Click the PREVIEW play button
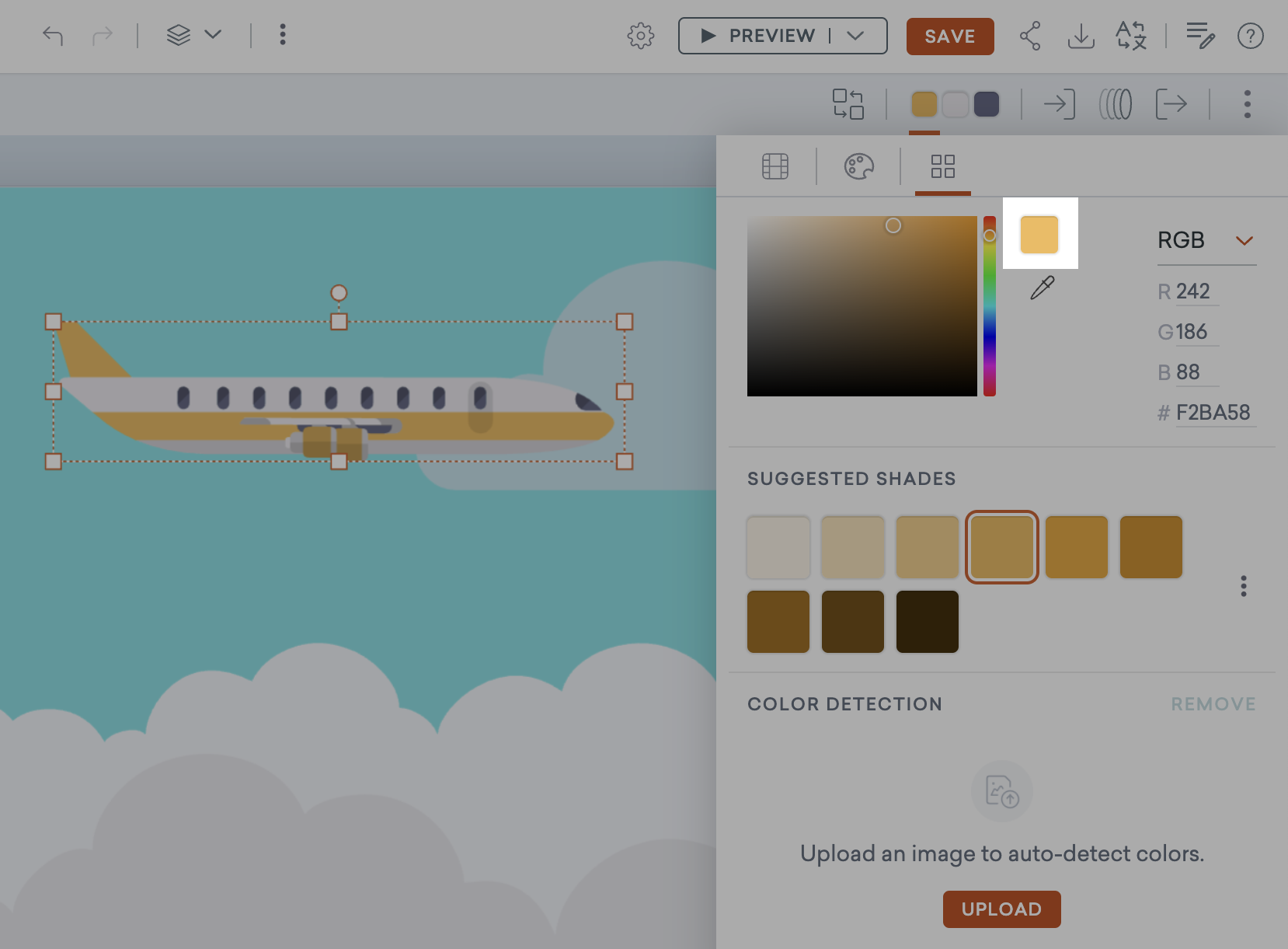Screen dimensions: 1288x949 pyautogui.click(x=757, y=36)
